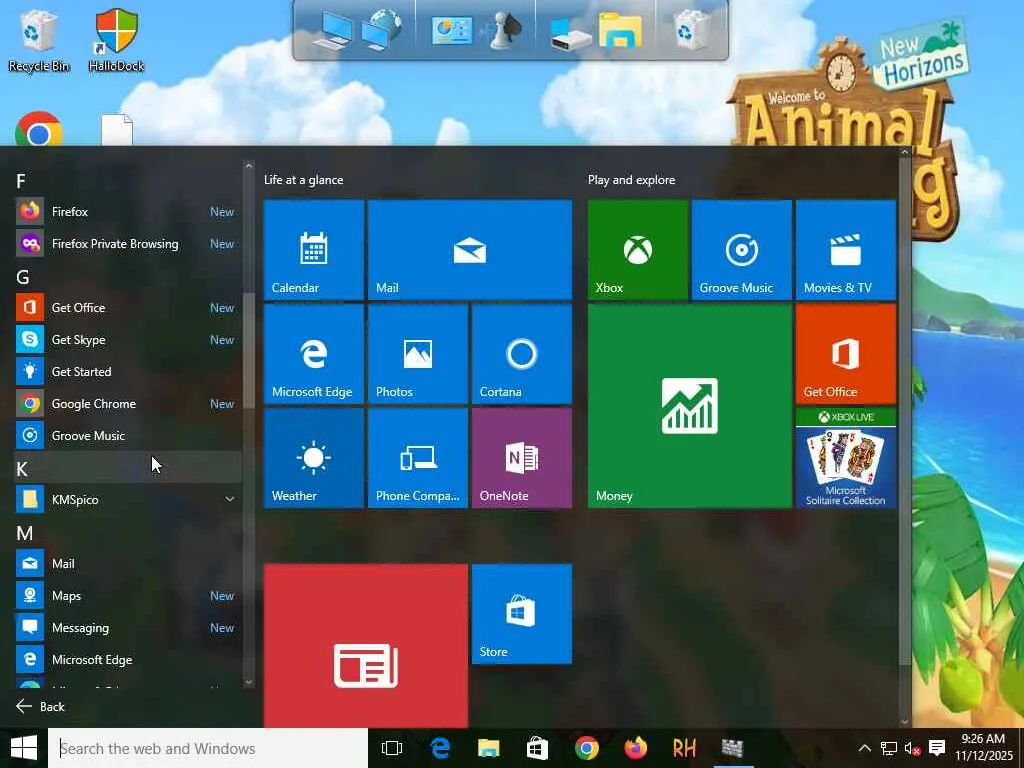Open Get Office in the app list
Image resolution: width=1024 pixels, height=768 pixels.
coord(127,308)
